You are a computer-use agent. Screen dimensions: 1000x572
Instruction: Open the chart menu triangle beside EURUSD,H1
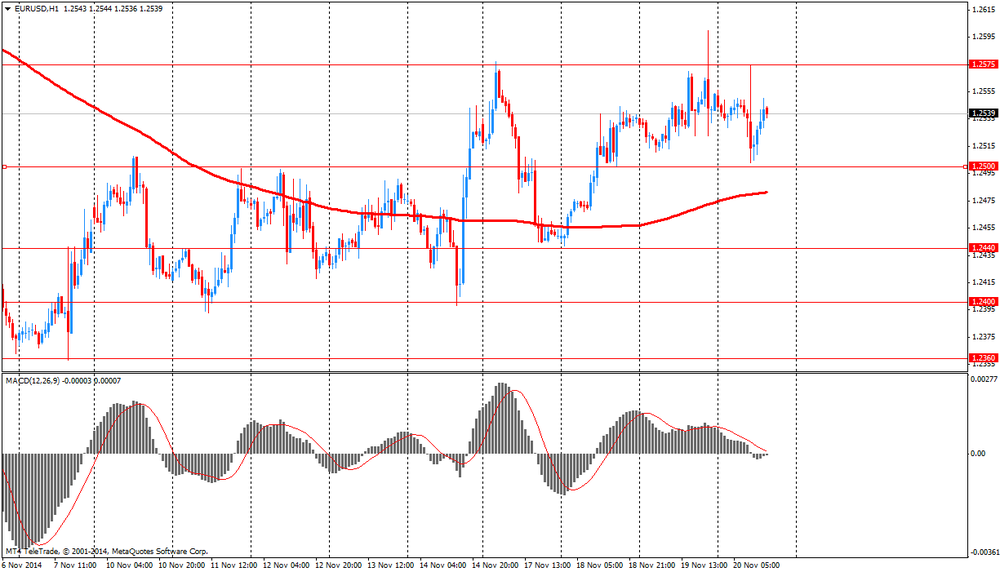pyautogui.click(x=8, y=9)
